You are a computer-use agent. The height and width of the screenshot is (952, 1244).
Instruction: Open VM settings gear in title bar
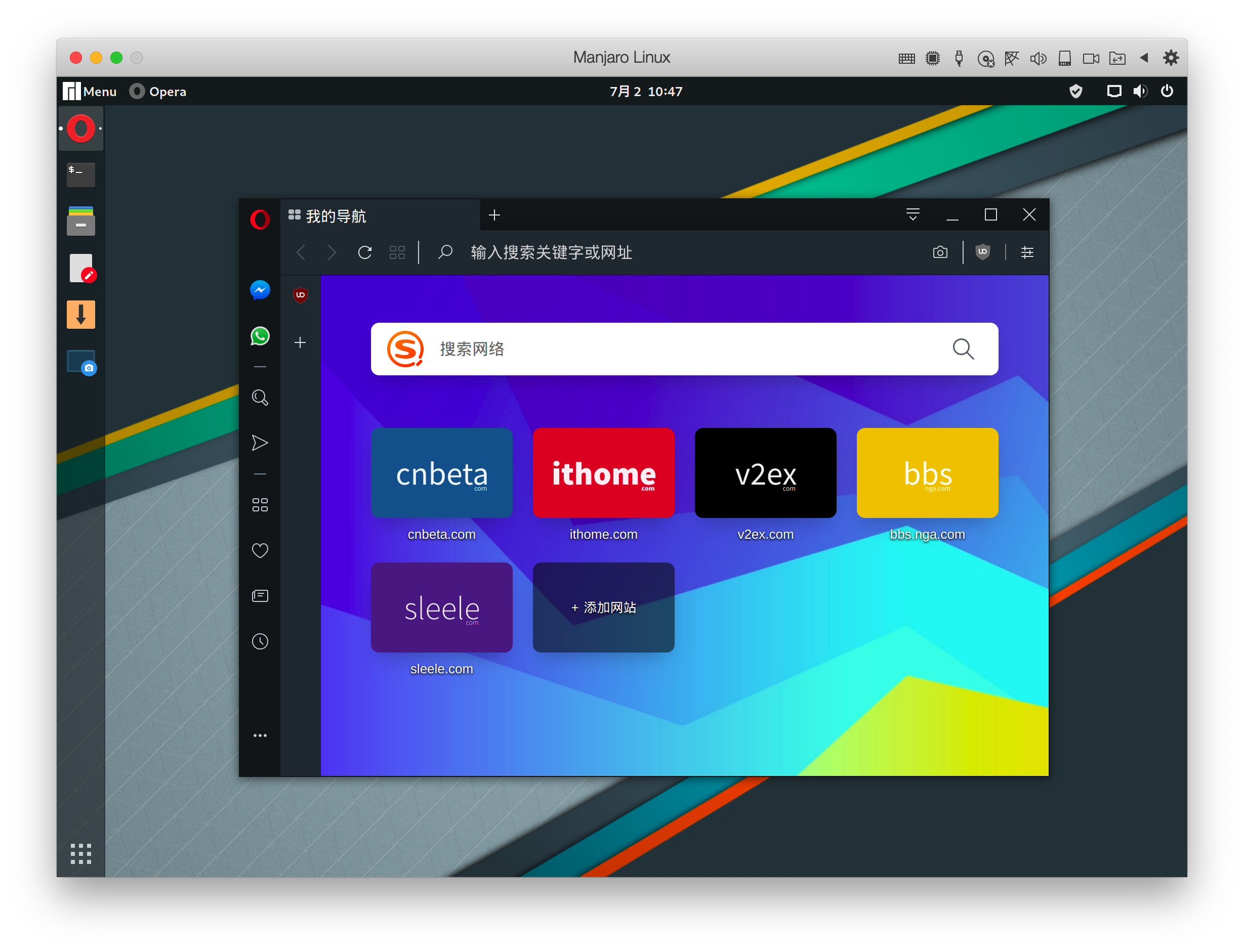pyautogui.click(x=1171, y=58)
